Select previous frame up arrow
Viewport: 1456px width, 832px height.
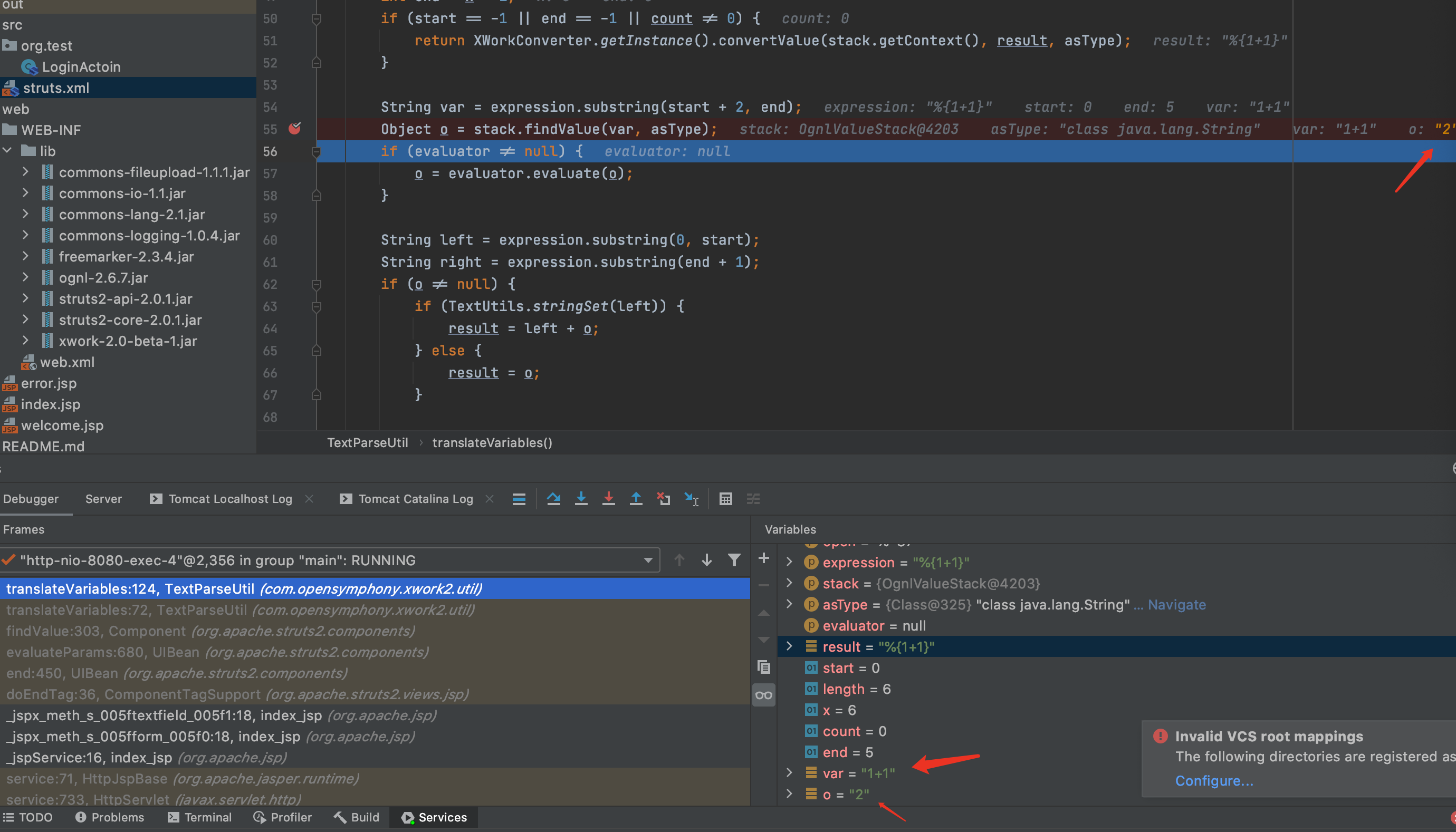point(678,560)
